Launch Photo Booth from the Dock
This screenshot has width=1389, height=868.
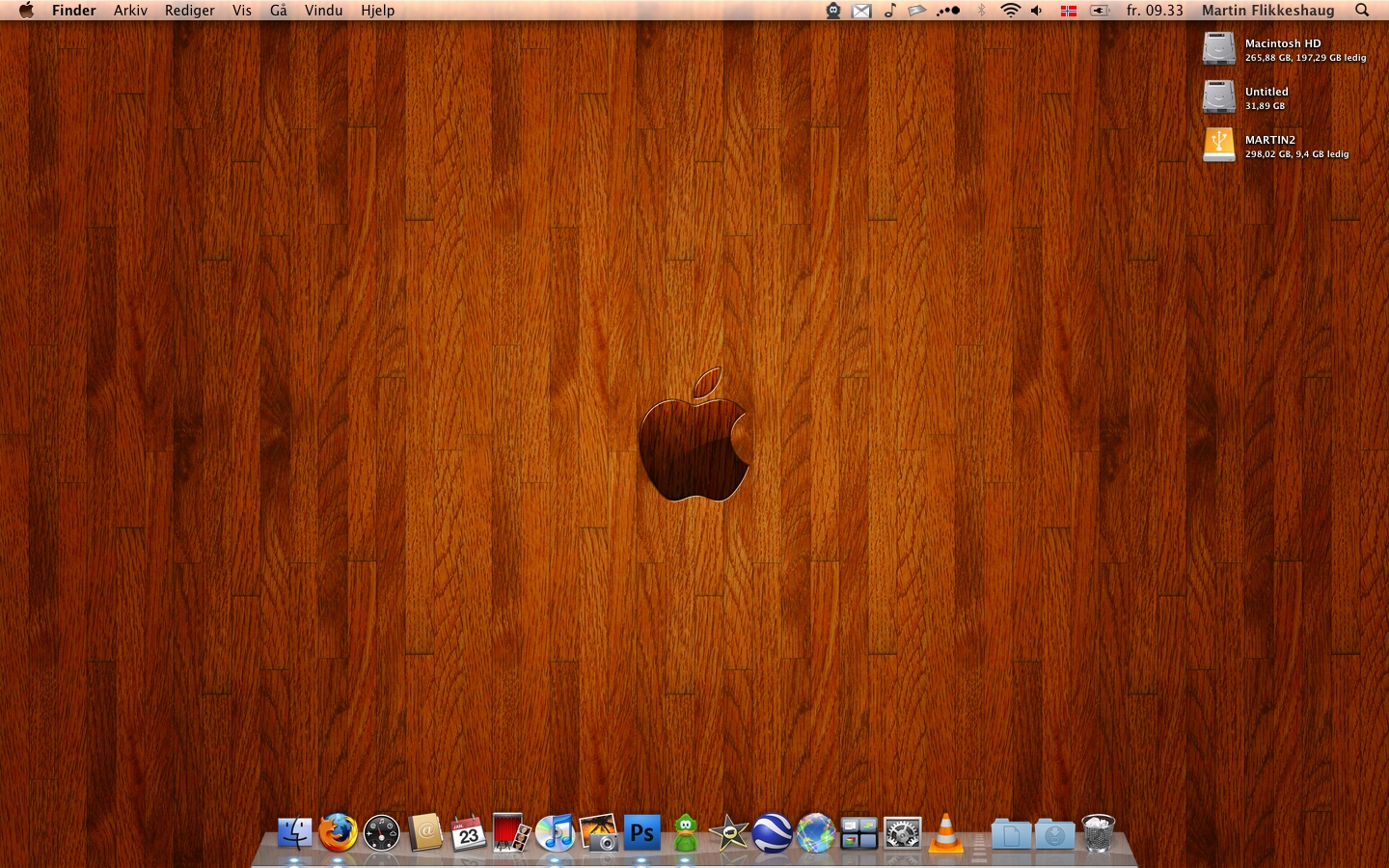pos(511,833)
